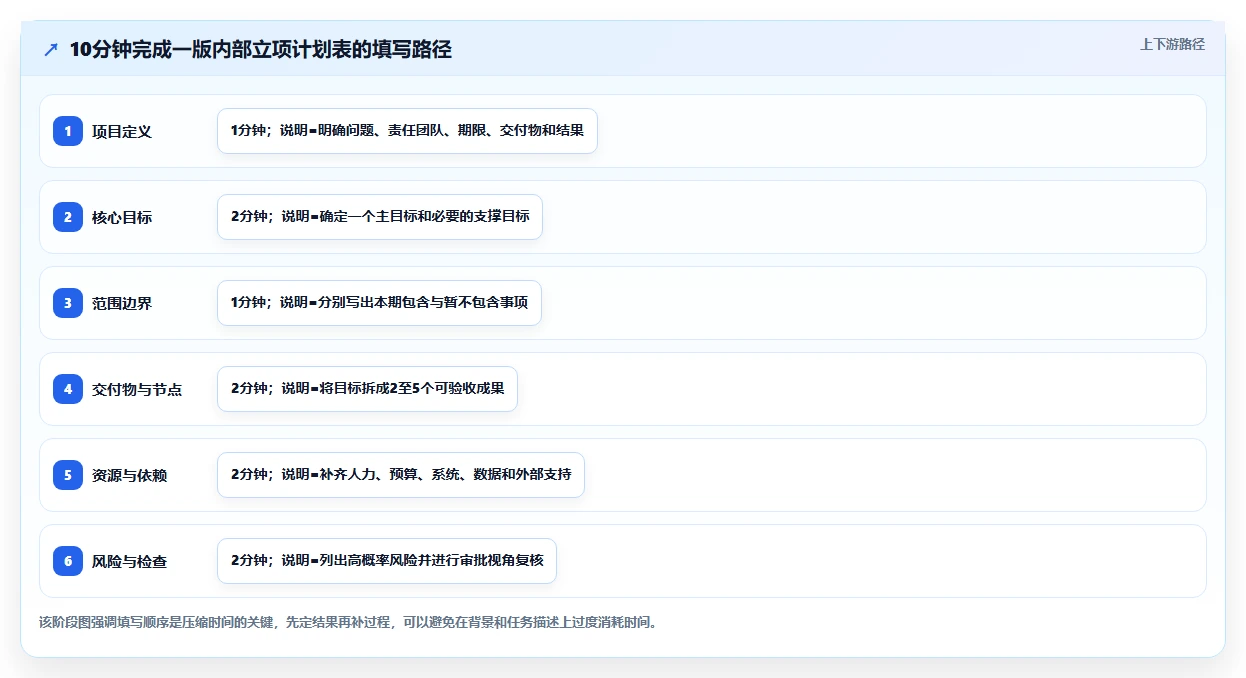Click the step 3 number badge

click(x=68, y=303)
